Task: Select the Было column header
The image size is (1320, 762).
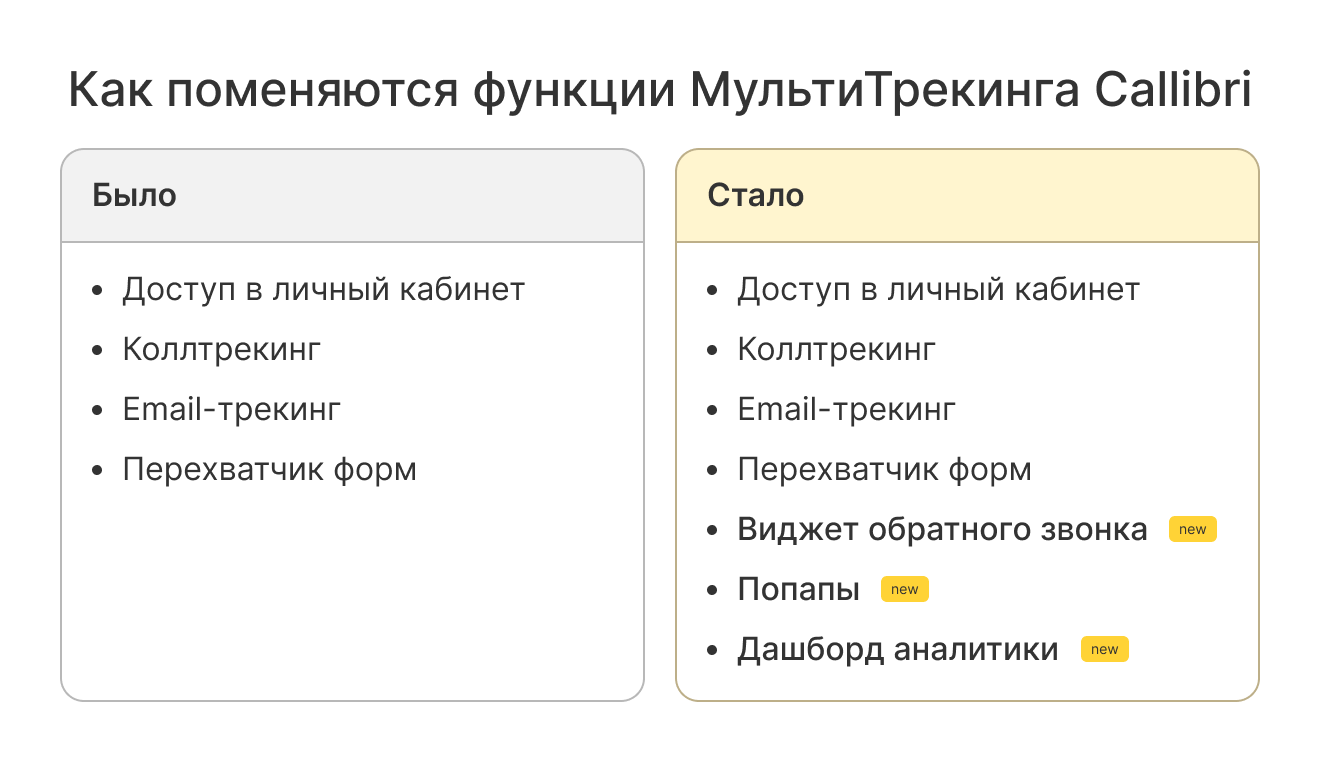Action: pos(134,195)
